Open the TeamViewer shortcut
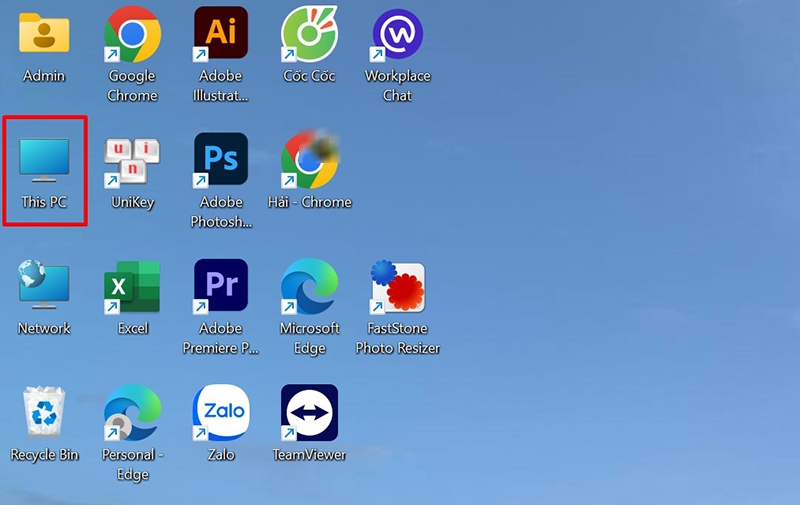 point(309,412)
